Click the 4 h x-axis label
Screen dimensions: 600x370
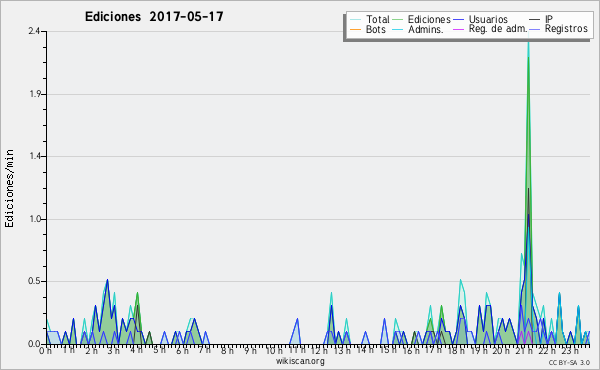coord(136,350)
